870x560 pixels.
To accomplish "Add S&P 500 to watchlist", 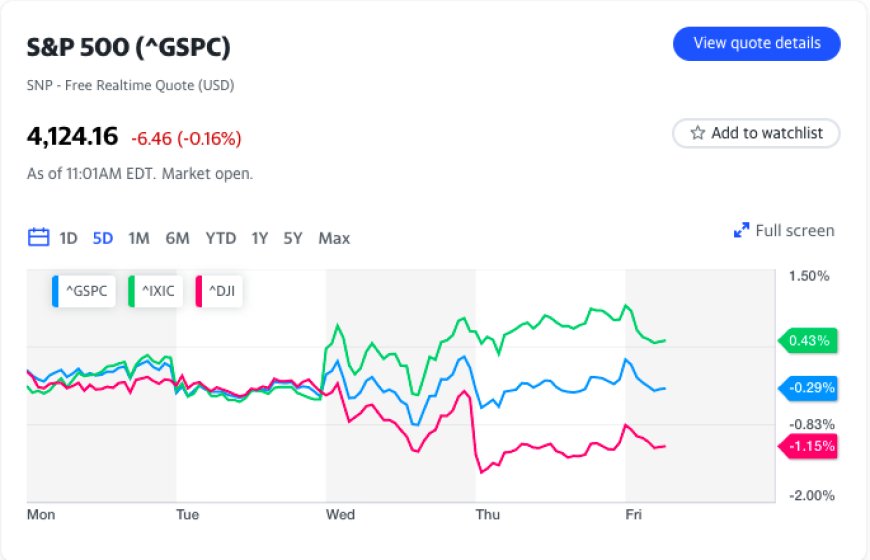I will click(756, 133).
